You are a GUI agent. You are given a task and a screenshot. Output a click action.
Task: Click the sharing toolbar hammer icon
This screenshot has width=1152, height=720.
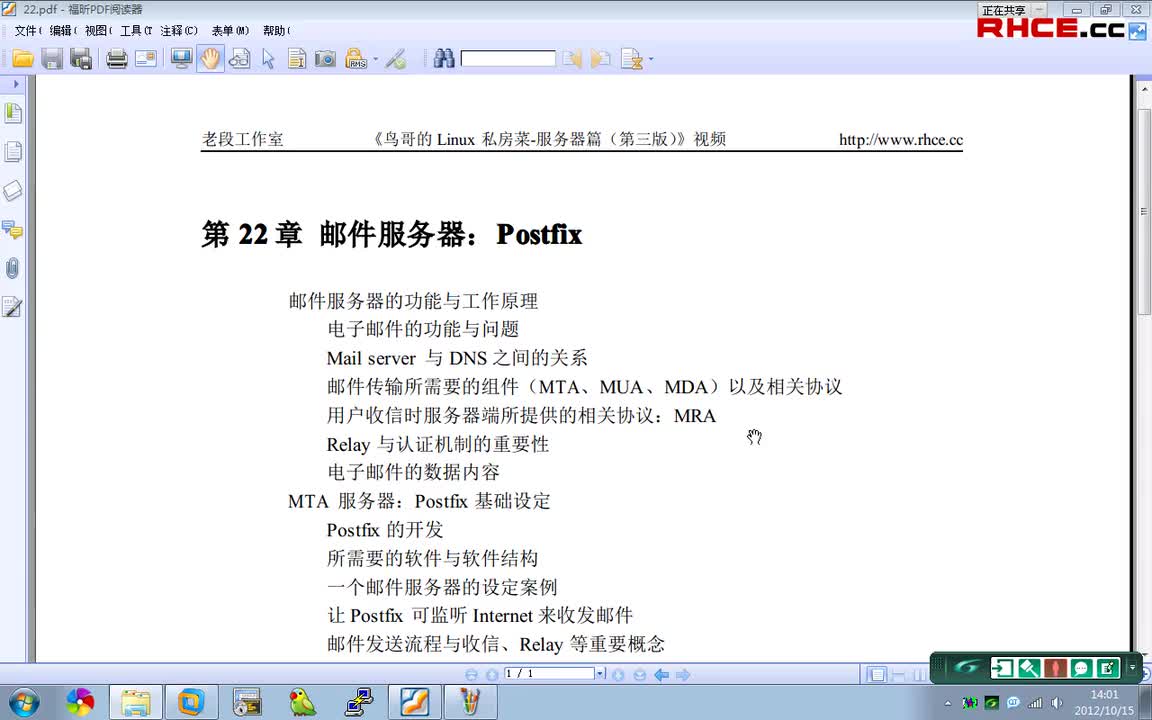click(1028, 668)
